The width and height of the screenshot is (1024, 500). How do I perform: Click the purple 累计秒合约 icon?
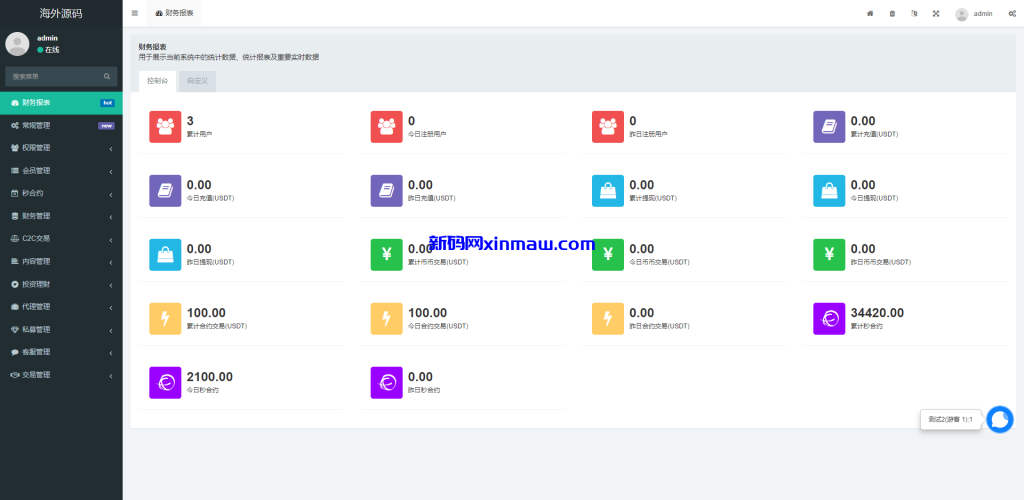[x=829, y=318]
